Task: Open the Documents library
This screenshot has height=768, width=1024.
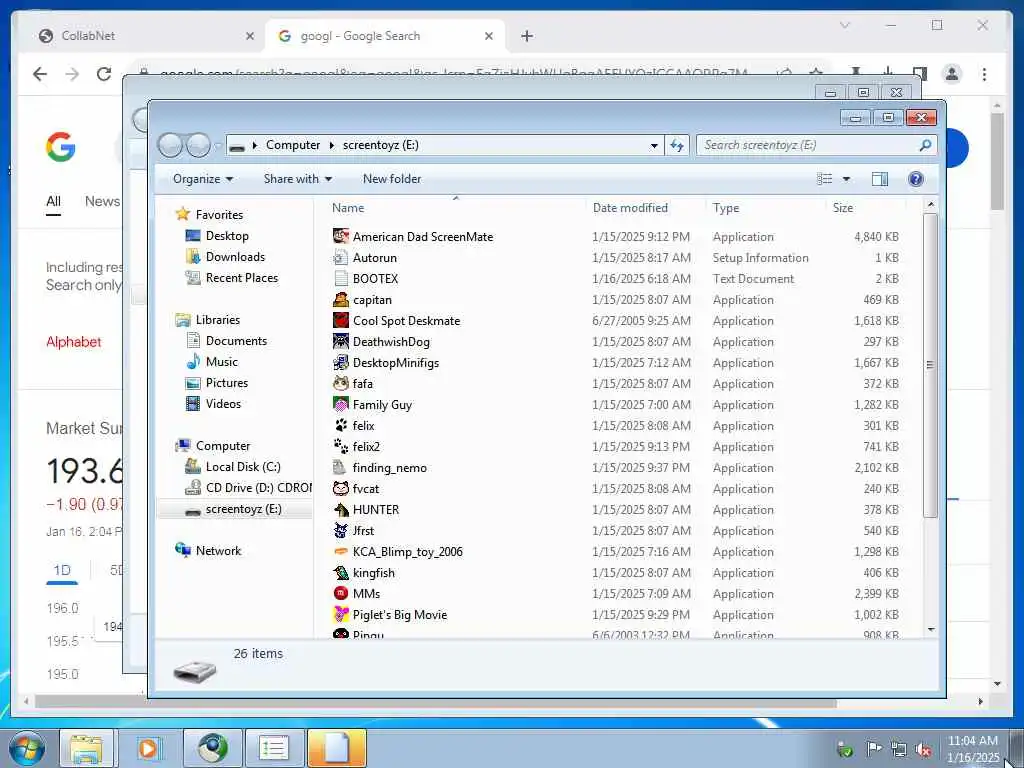Action: (x=236, y=341)
